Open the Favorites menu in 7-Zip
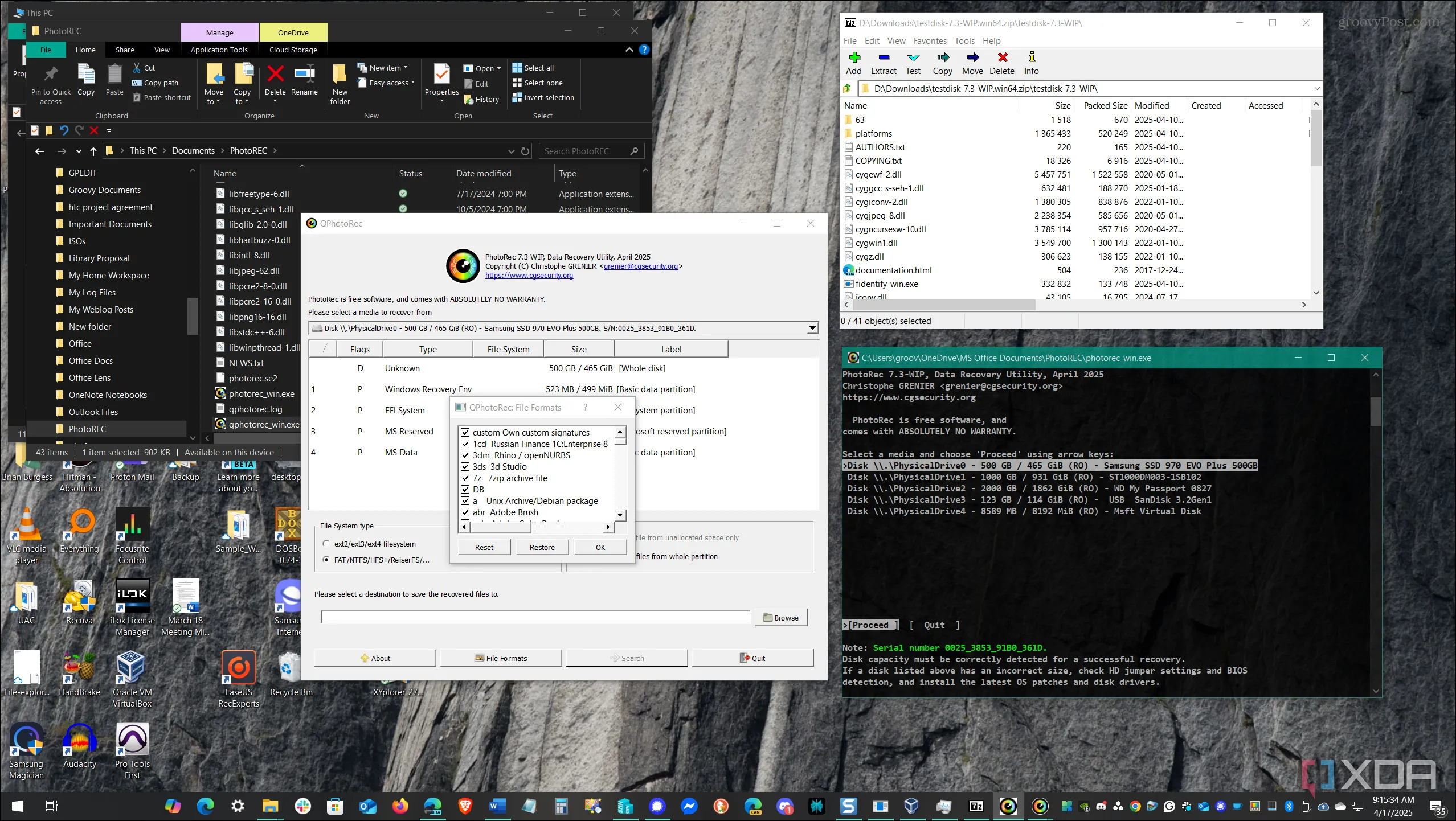 pos(930,40)
